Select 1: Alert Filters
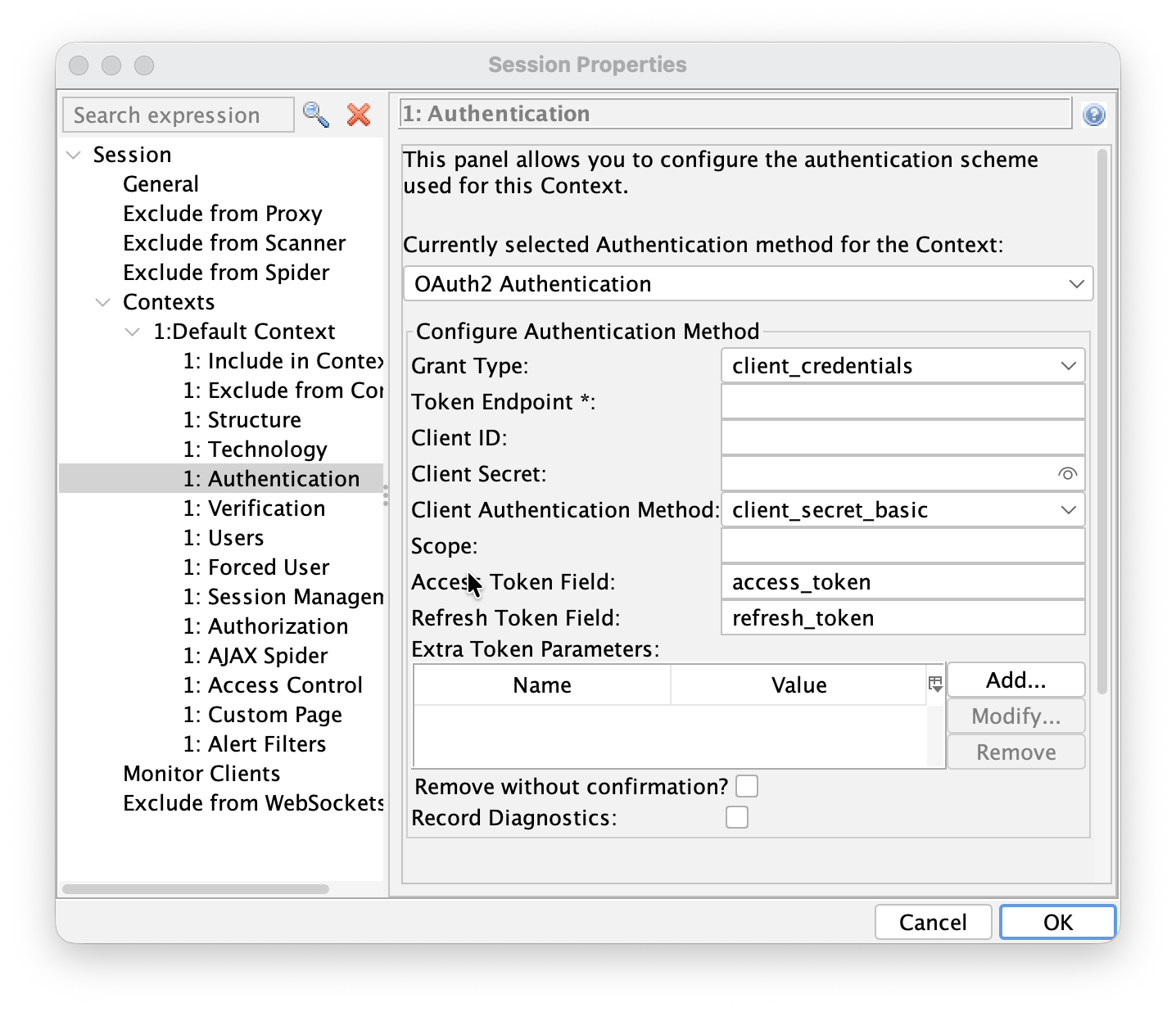 click(x=255, y=744)
